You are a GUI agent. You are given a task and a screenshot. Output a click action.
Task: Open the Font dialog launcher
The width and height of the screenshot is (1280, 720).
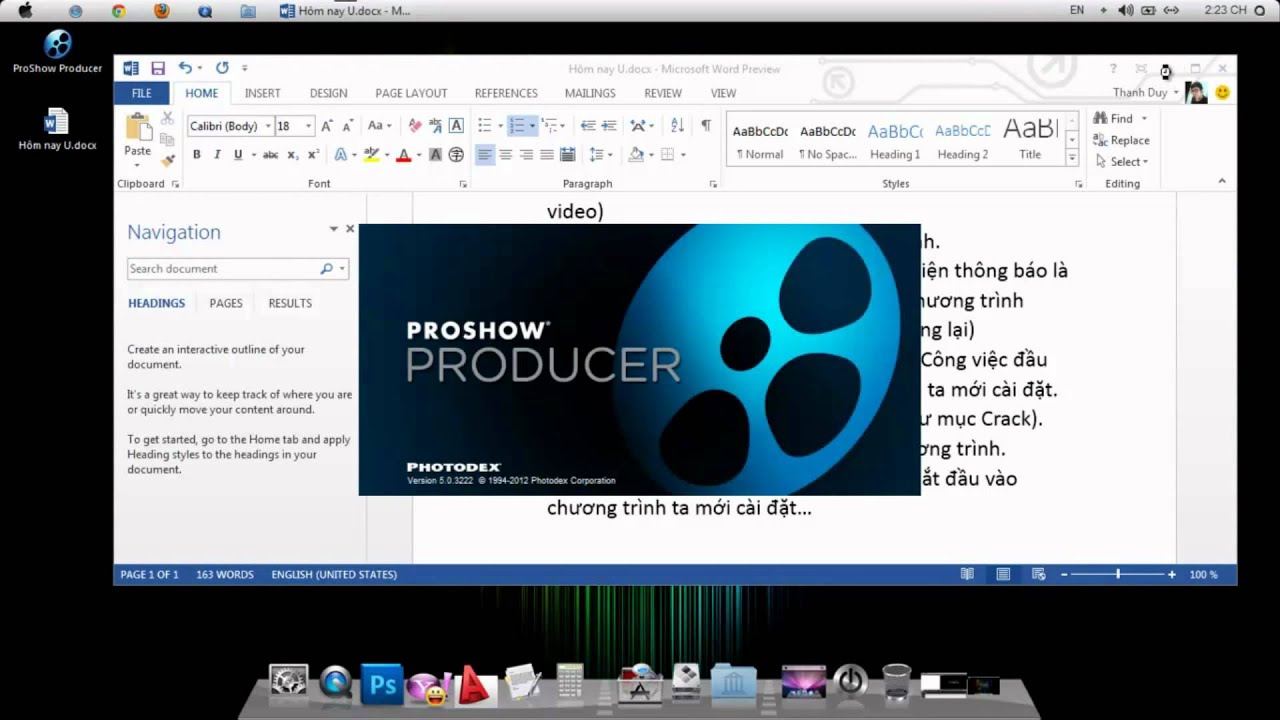point(463,185)
